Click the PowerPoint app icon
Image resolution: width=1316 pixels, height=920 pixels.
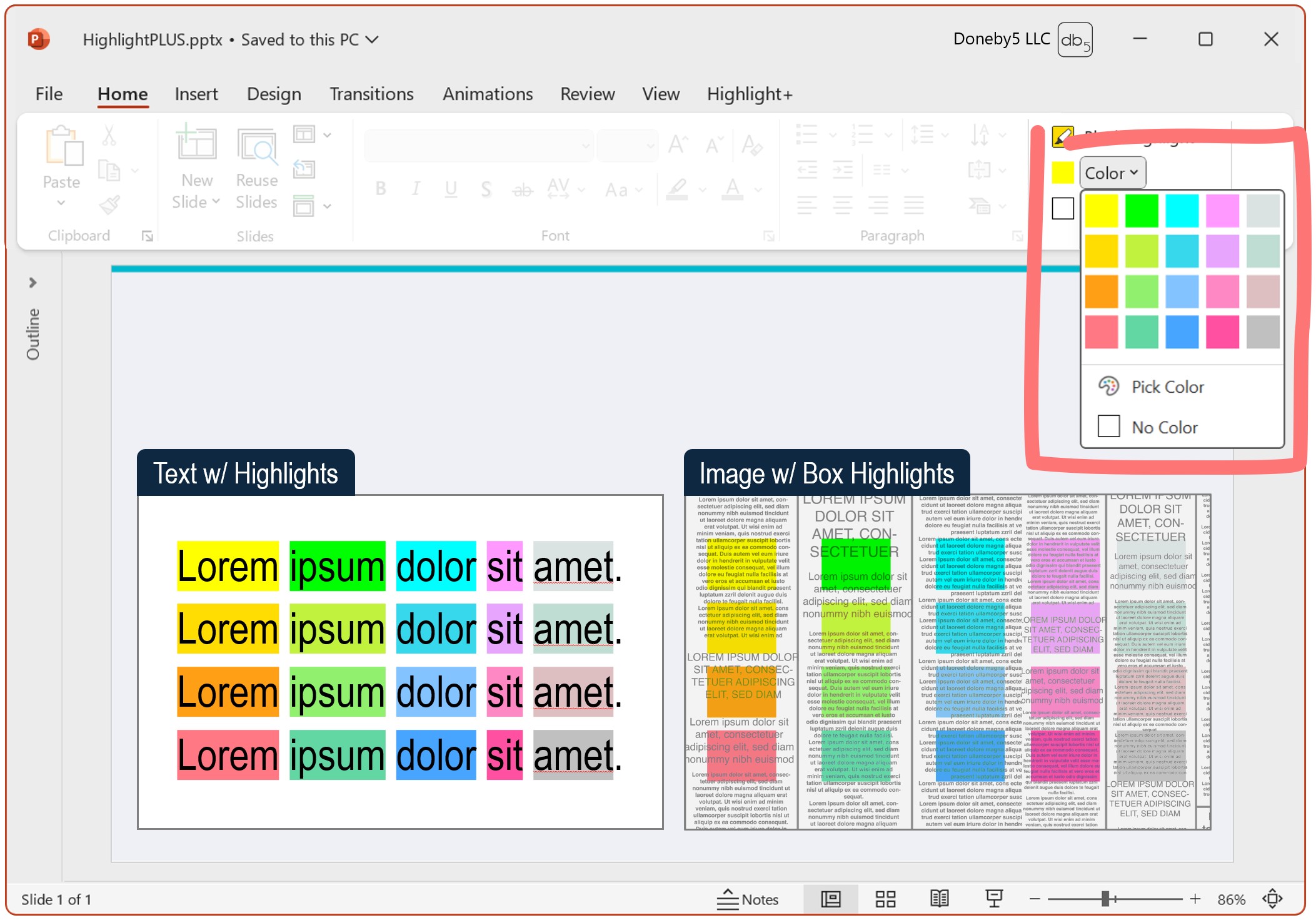pos(38,39)
